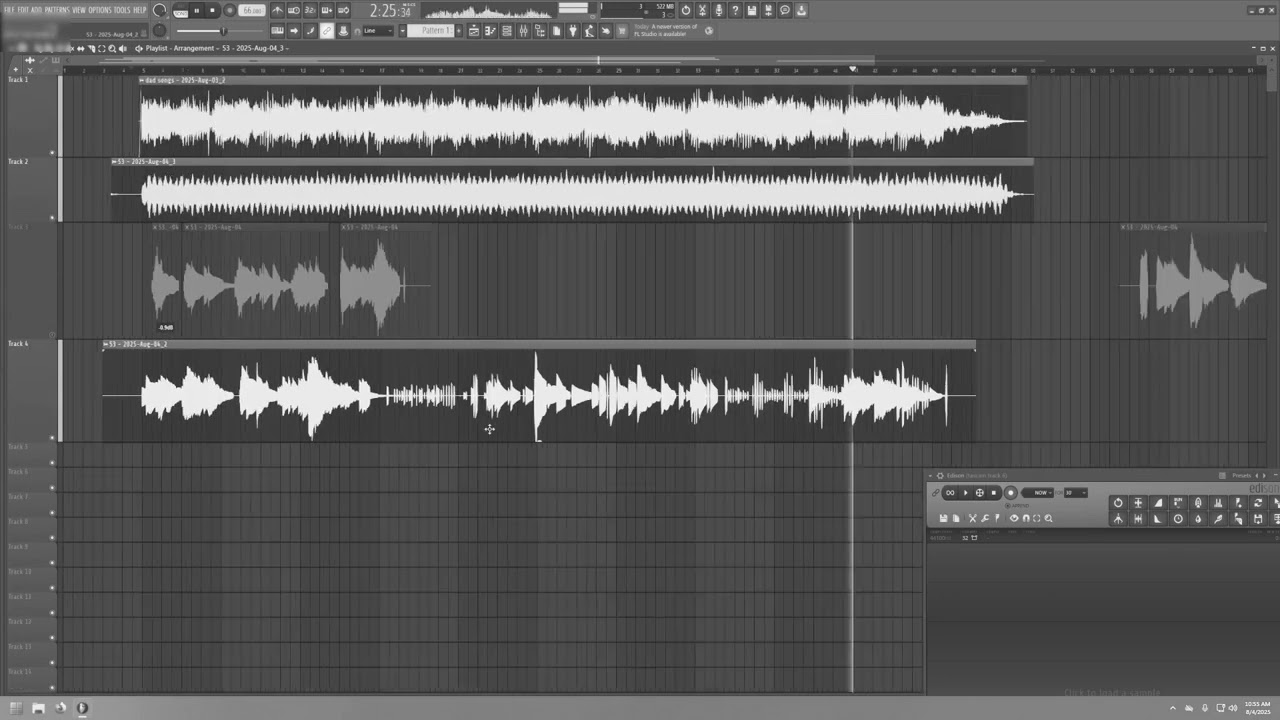Open the Pattern 1 selector
This screenshot has height=720, width=1280.
(x=432, y=31)
